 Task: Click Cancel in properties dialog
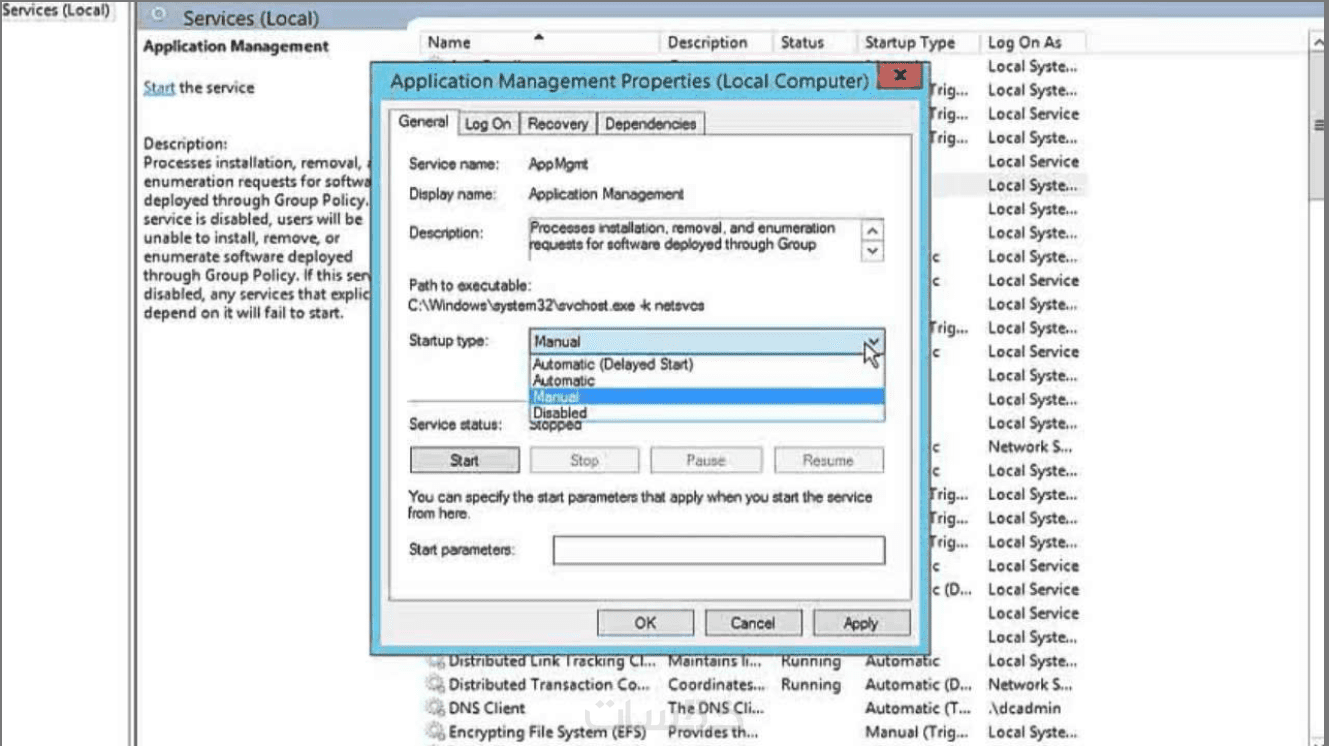coord(753,623)
